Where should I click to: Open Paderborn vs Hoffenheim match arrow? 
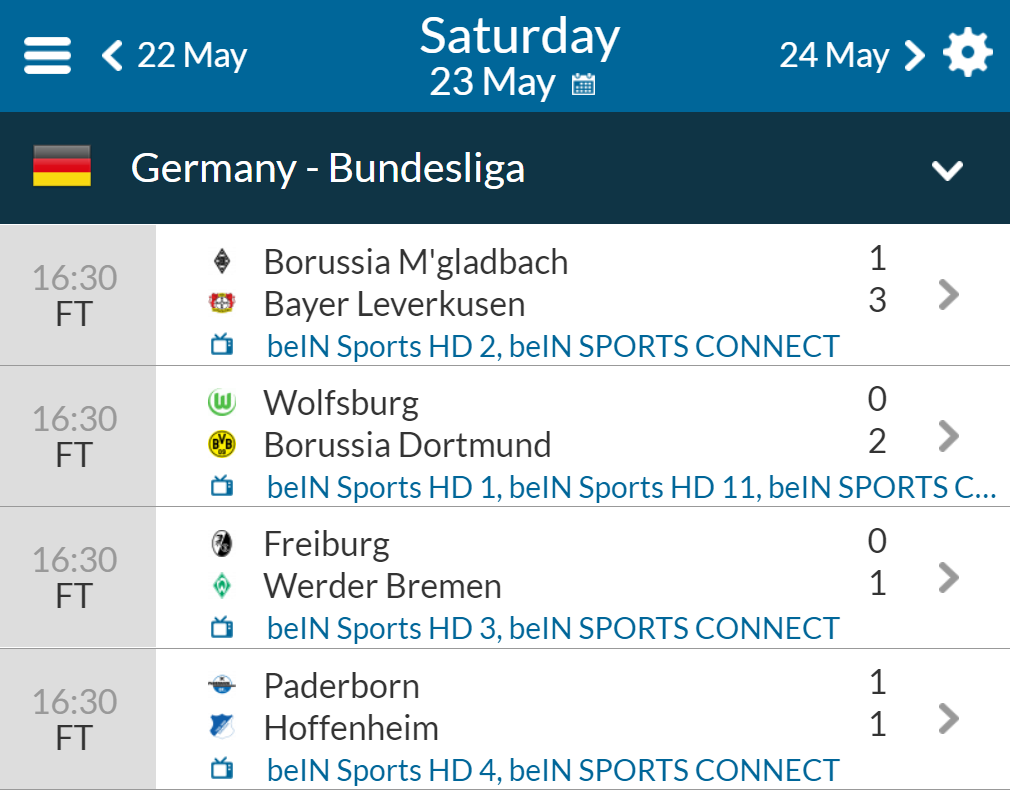948,719
